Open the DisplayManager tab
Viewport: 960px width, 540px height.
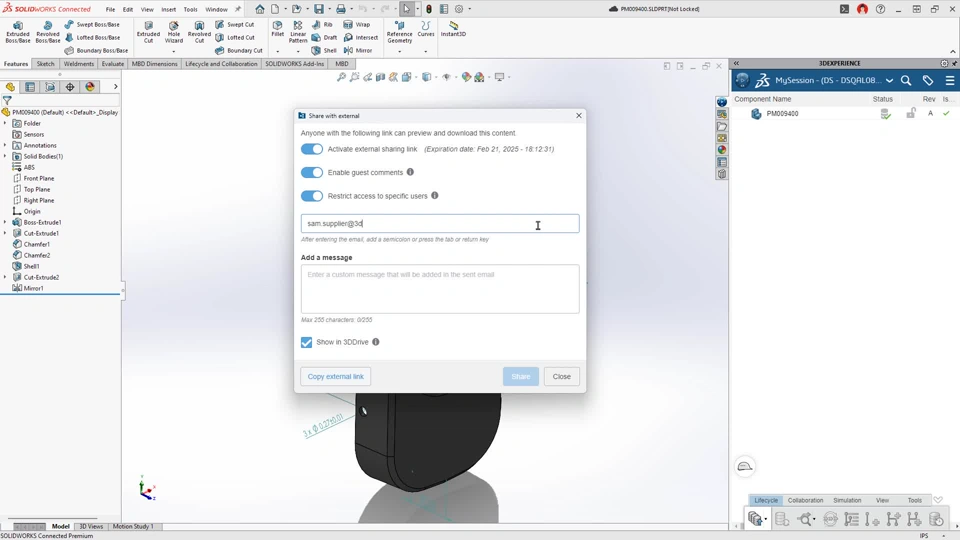[x=90, y=87]
